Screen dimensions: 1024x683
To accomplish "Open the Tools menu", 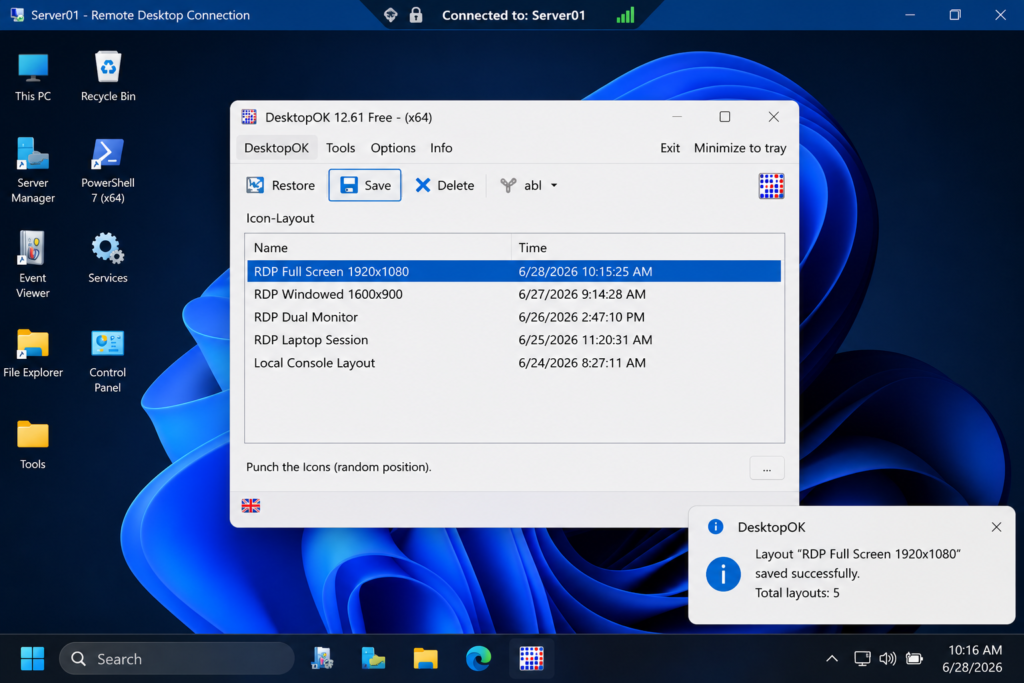I will [x=340, y=148].
